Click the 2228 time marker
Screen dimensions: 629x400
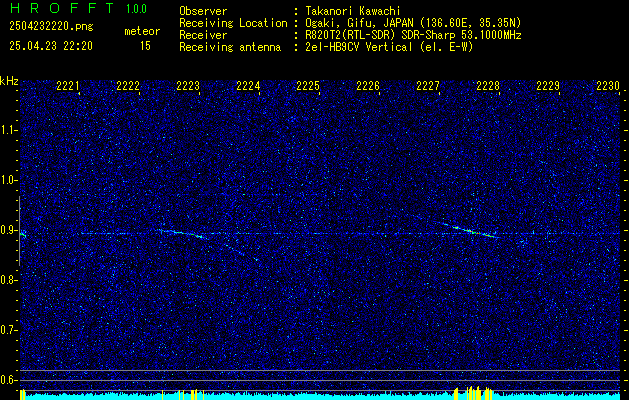488,86
